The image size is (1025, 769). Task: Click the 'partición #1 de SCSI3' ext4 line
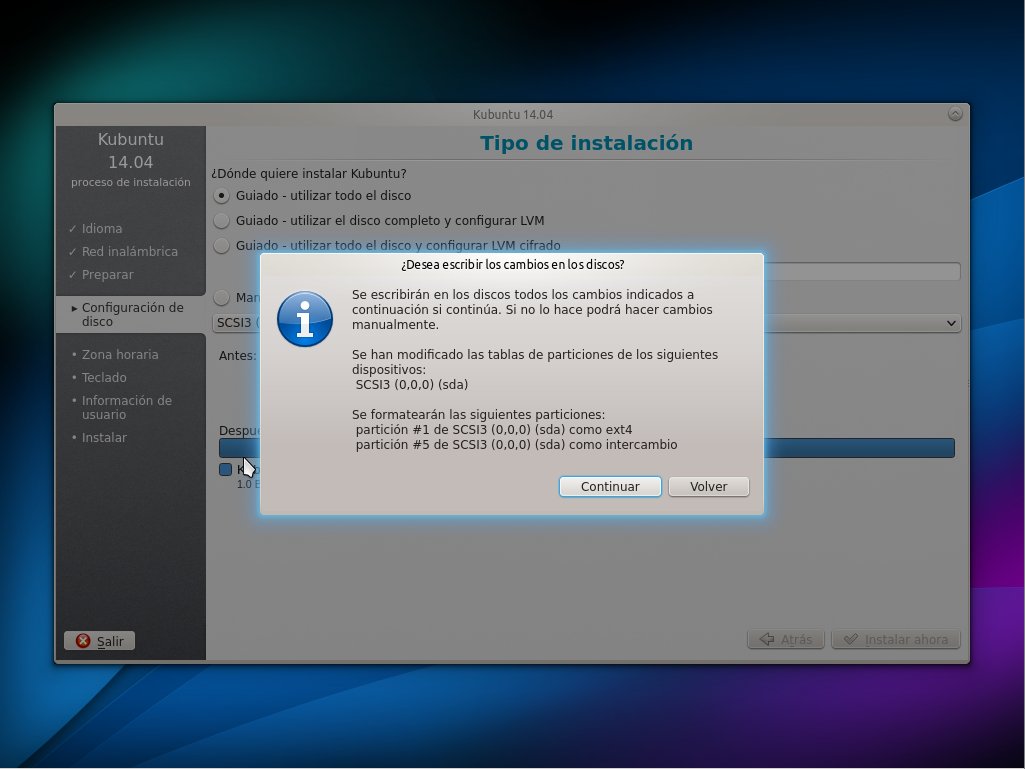pyautogui.click(x=494, y=430)
